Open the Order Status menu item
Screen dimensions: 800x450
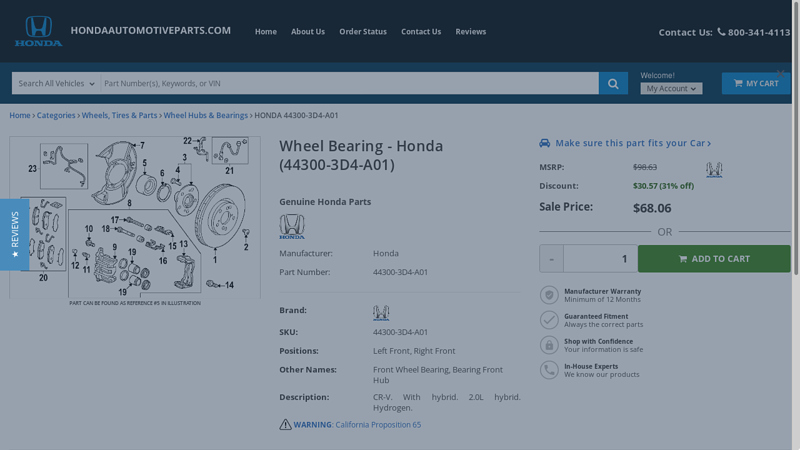click(362, 32)
